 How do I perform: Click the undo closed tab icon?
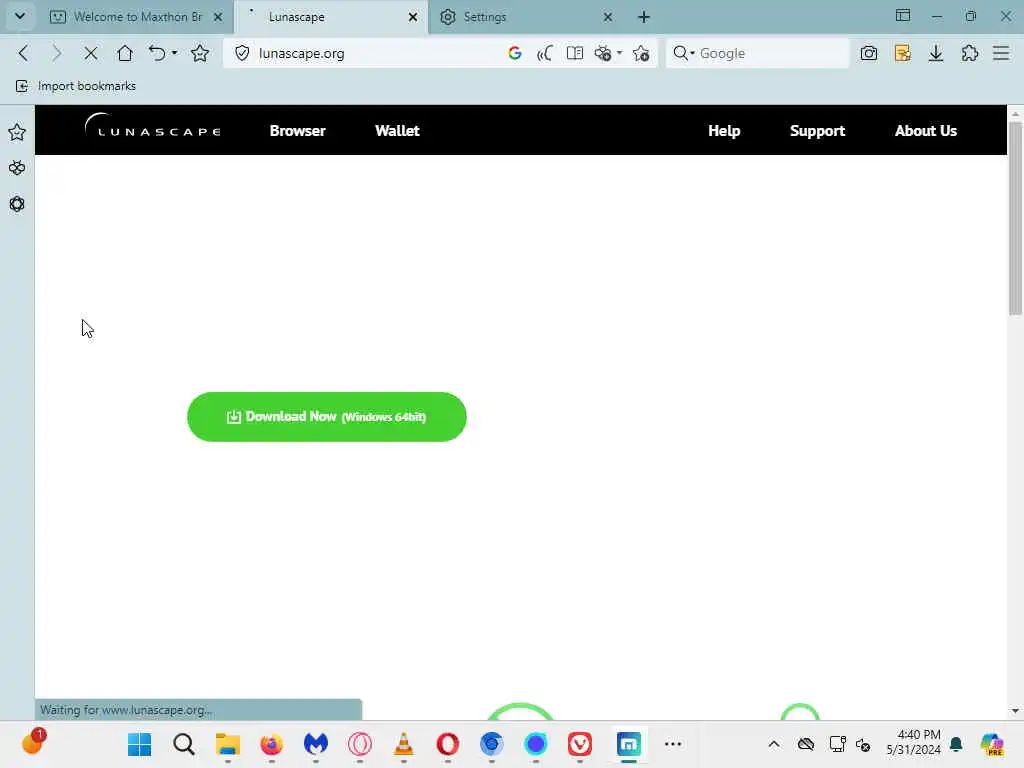coord(157,53)
